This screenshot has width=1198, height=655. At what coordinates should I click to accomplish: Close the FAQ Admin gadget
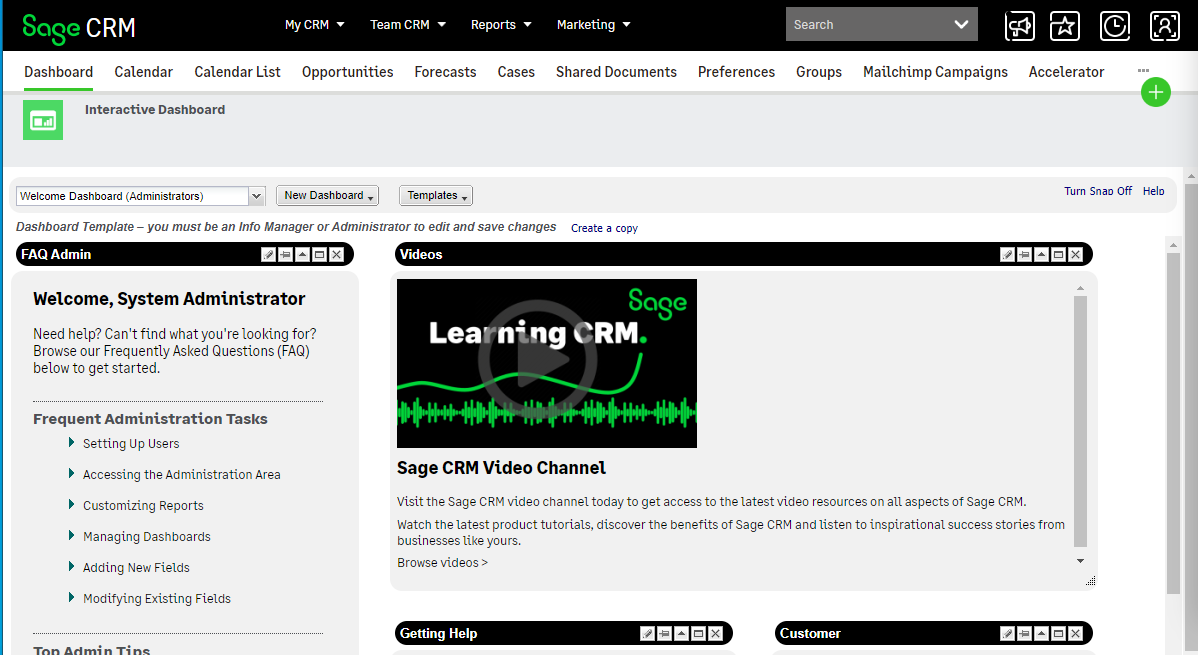coord(336,255)
